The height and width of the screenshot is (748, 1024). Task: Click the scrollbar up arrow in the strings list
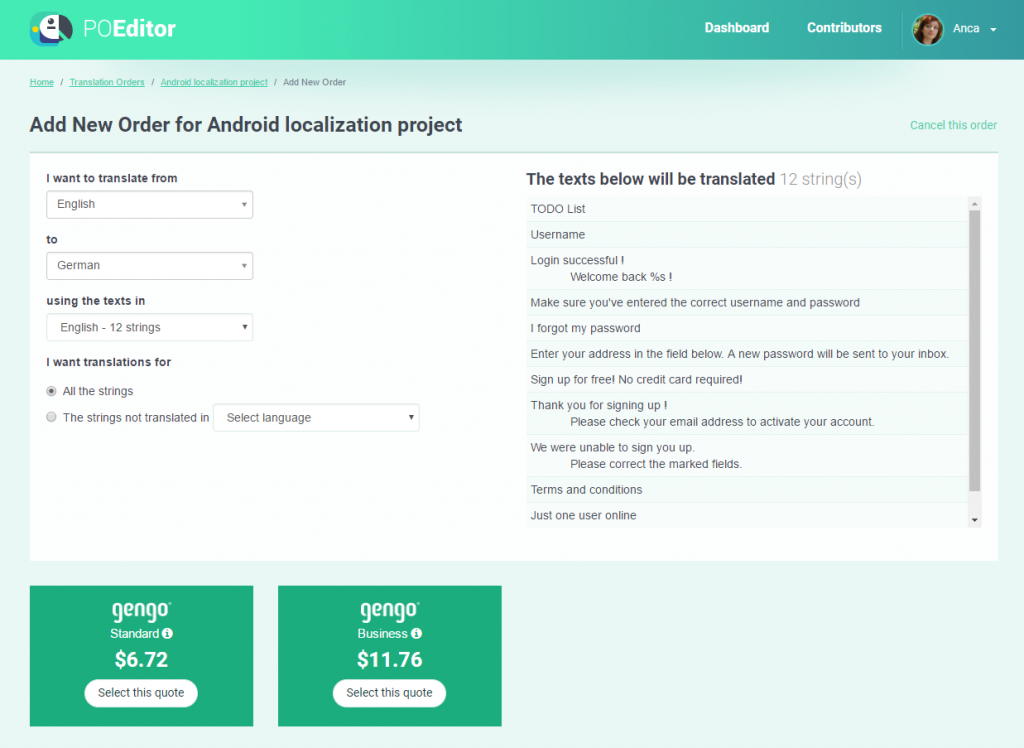[x=973, y=203]
